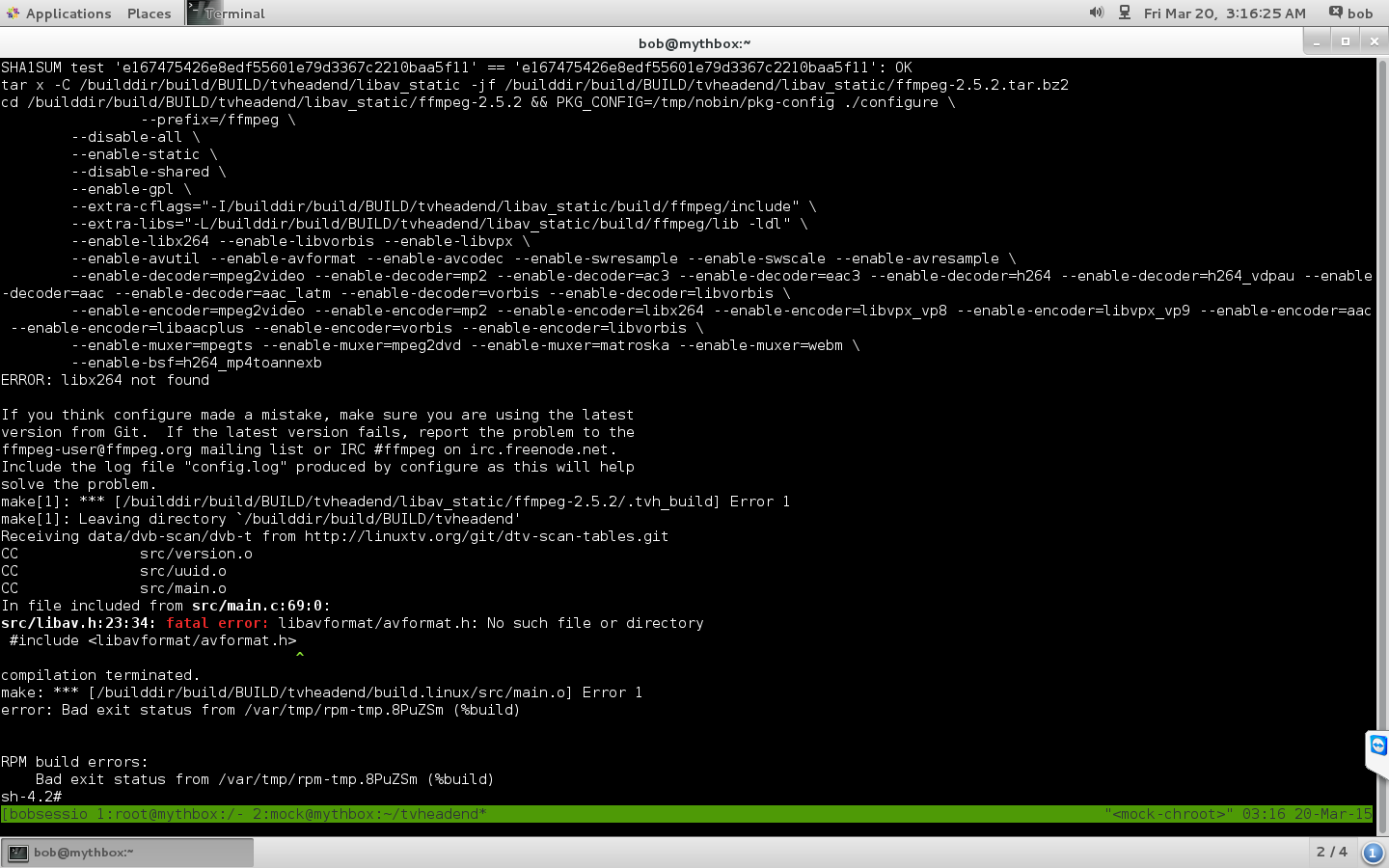Click the notification badge showing 1
This screenshot has width=1389, height=868.
[1372, 853]
